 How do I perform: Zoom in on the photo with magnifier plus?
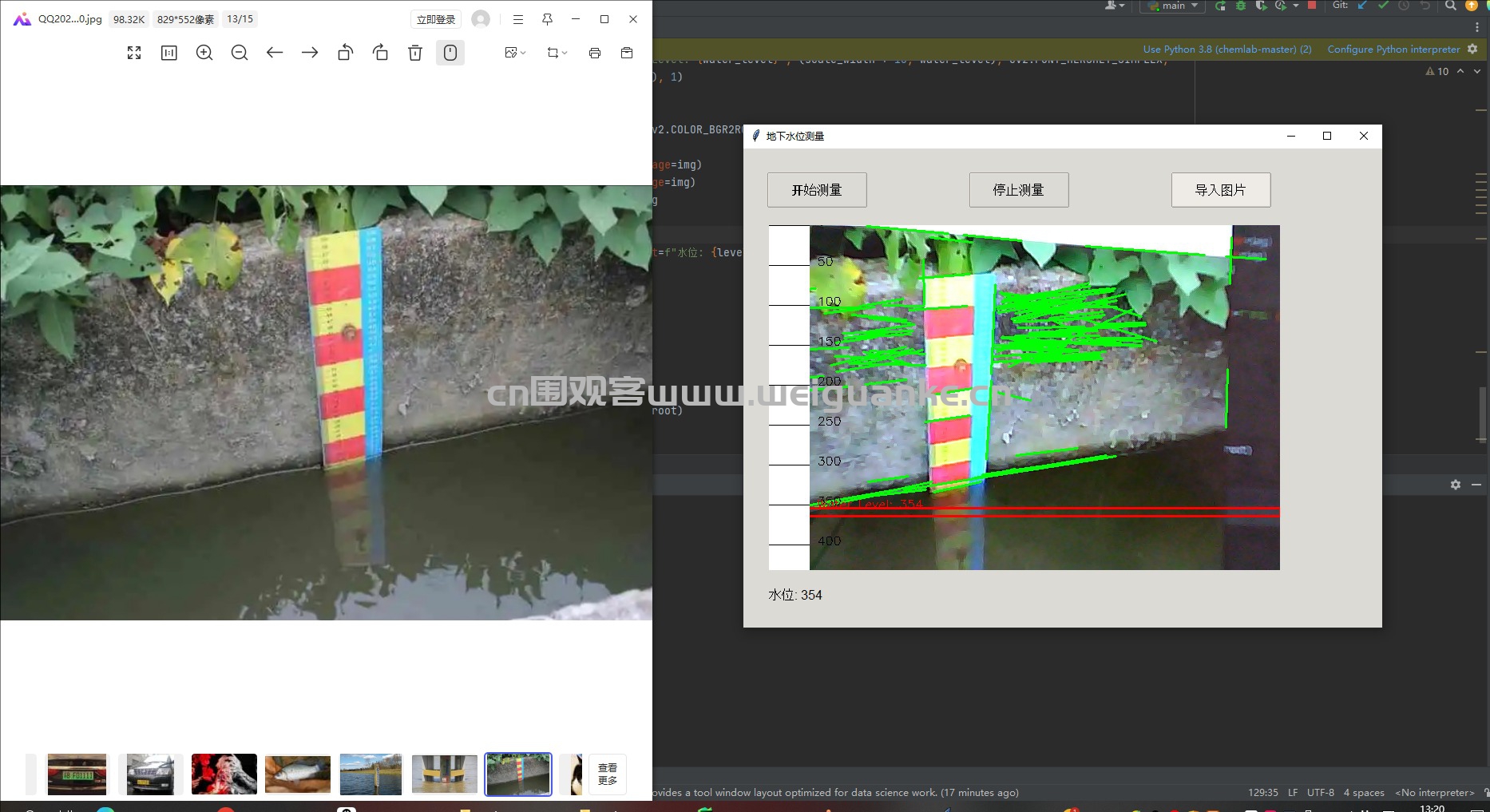point(204,53)
